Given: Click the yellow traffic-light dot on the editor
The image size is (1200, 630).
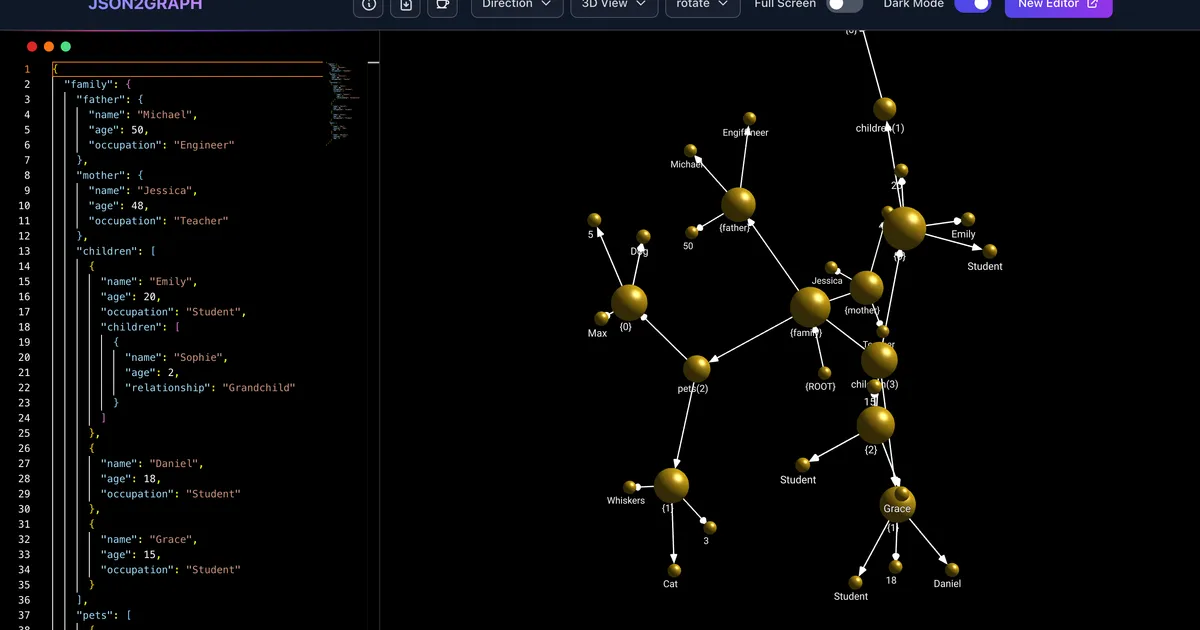Looking at the screenshot, I should coord(49,46).
